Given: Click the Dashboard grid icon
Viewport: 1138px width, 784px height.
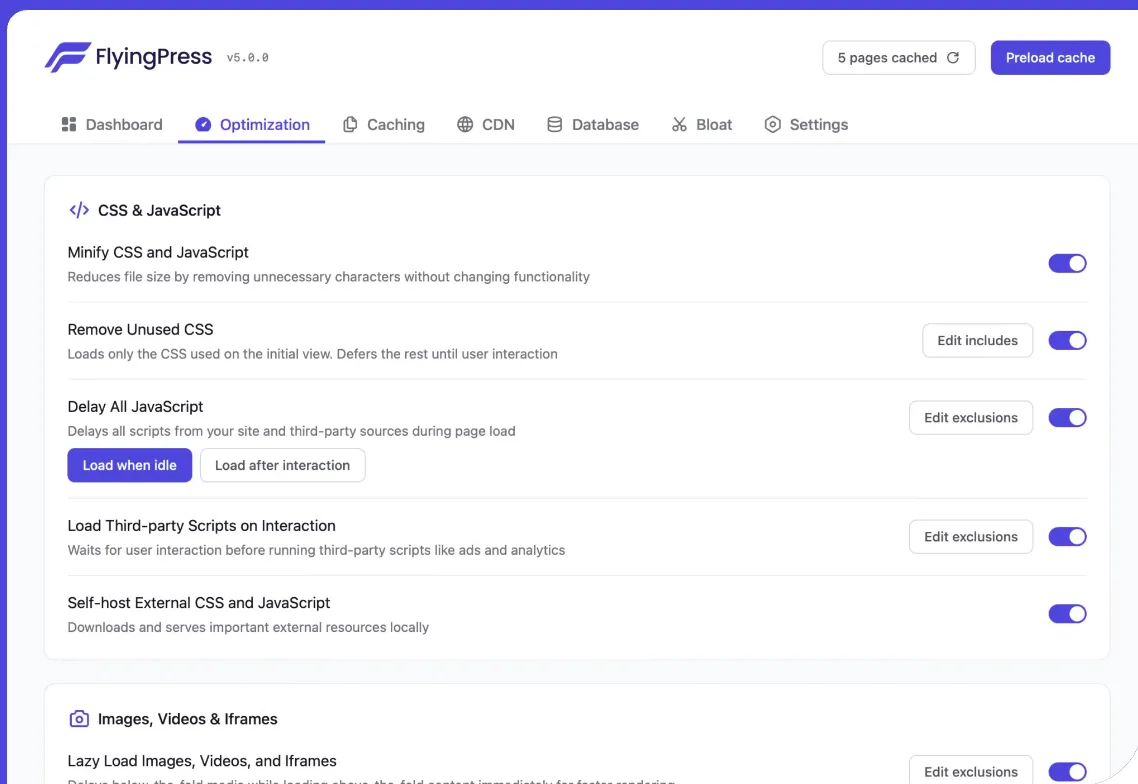Looking at the screenshot, I should (69, 124).
